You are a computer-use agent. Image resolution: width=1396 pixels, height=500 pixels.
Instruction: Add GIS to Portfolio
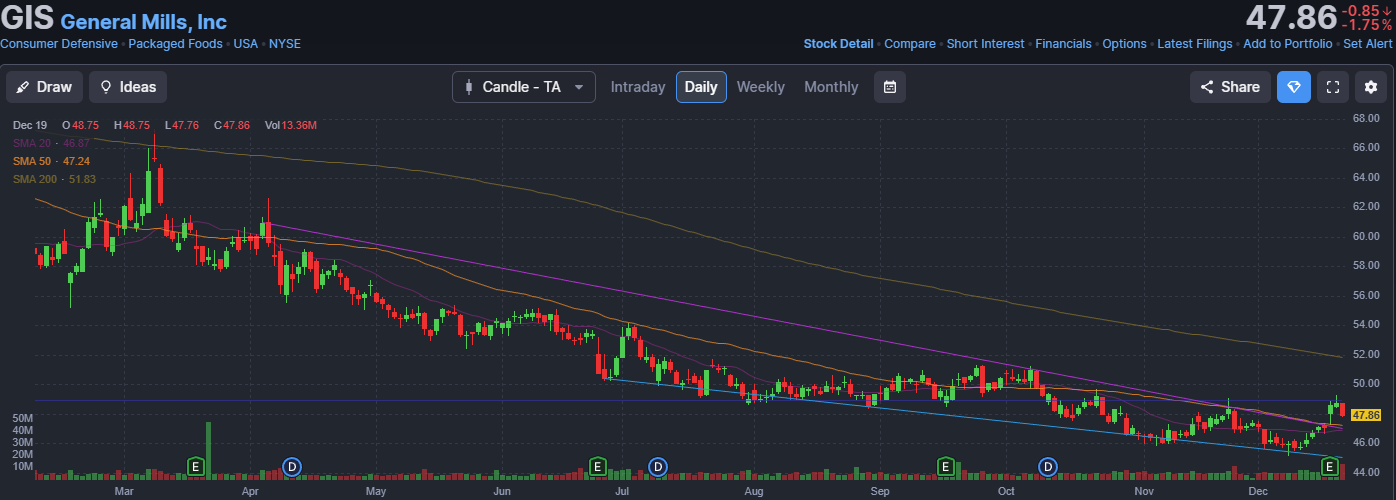[1287, 44]
